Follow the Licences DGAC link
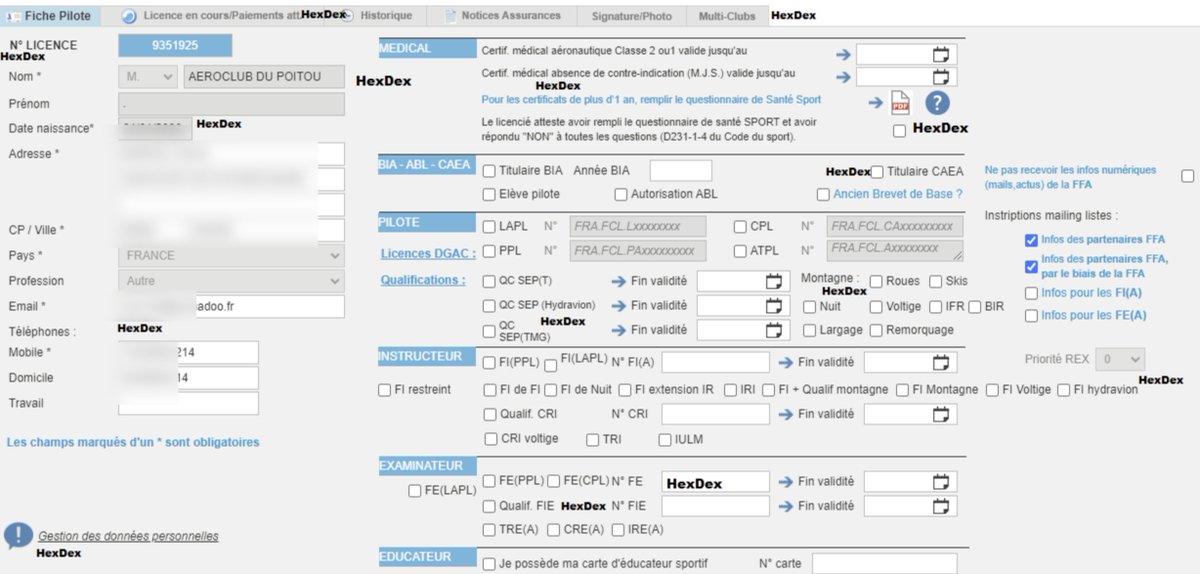Screen dimensions: 1200x574 tap(427, 254)
